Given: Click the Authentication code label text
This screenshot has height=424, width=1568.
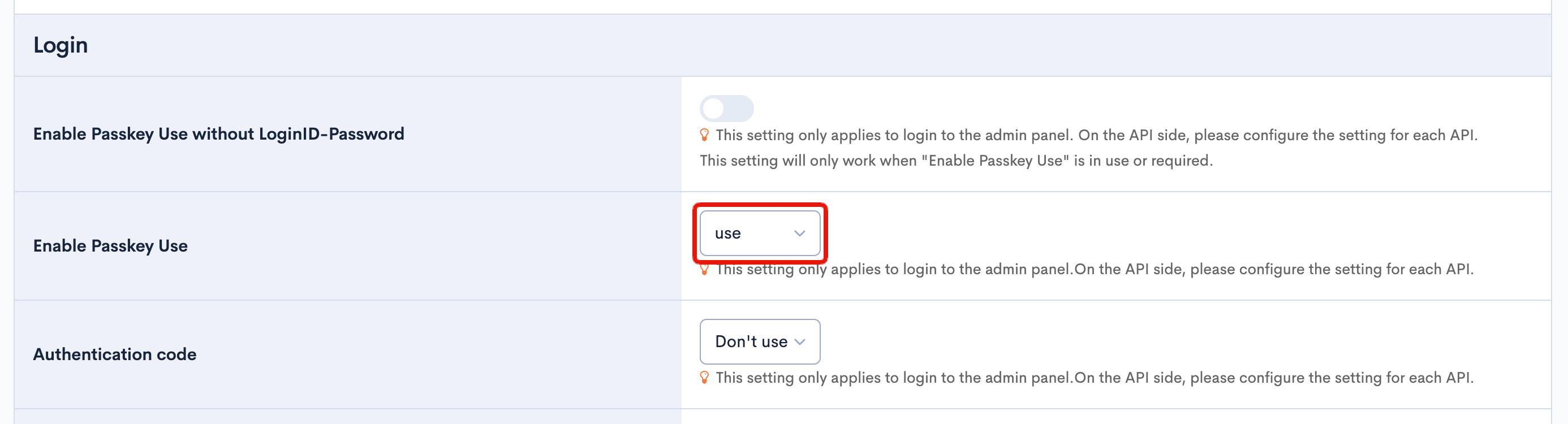Looking at the screenshot, I should (x=115, y=354).
